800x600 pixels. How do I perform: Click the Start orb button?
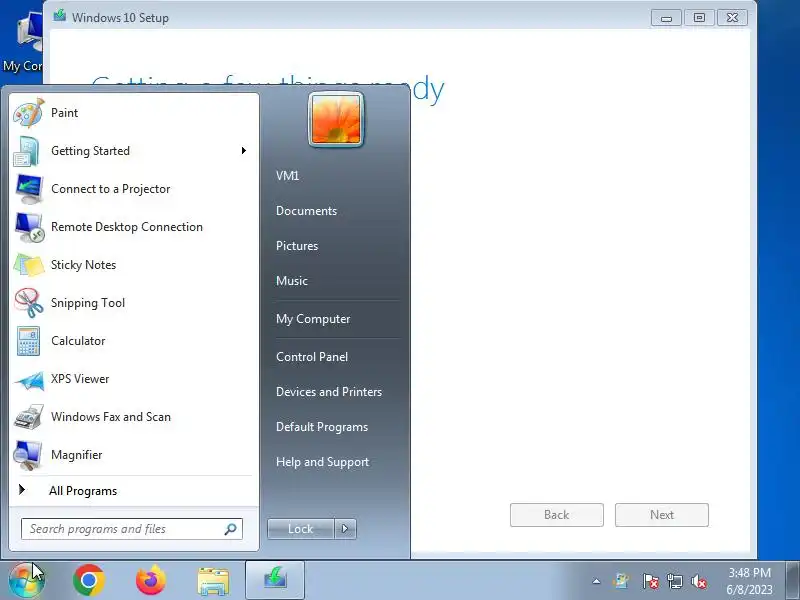[26, 581]
